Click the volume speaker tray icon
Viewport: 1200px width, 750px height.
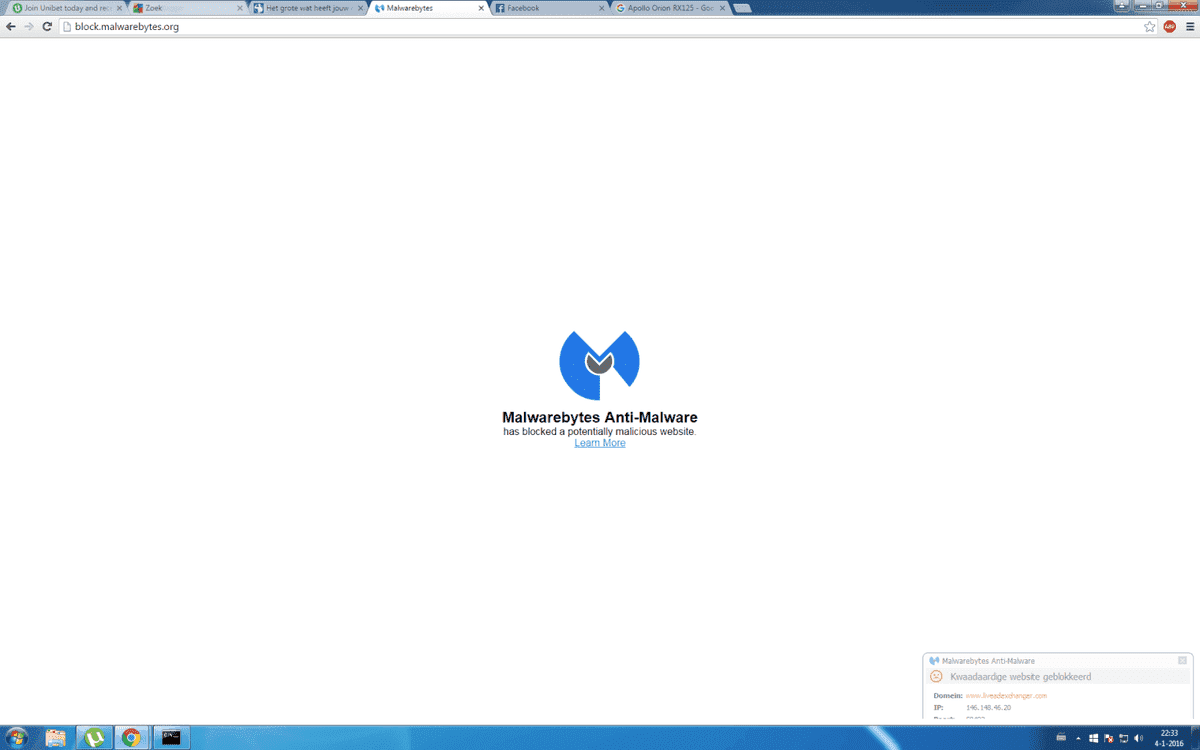tap(1138, 738)
